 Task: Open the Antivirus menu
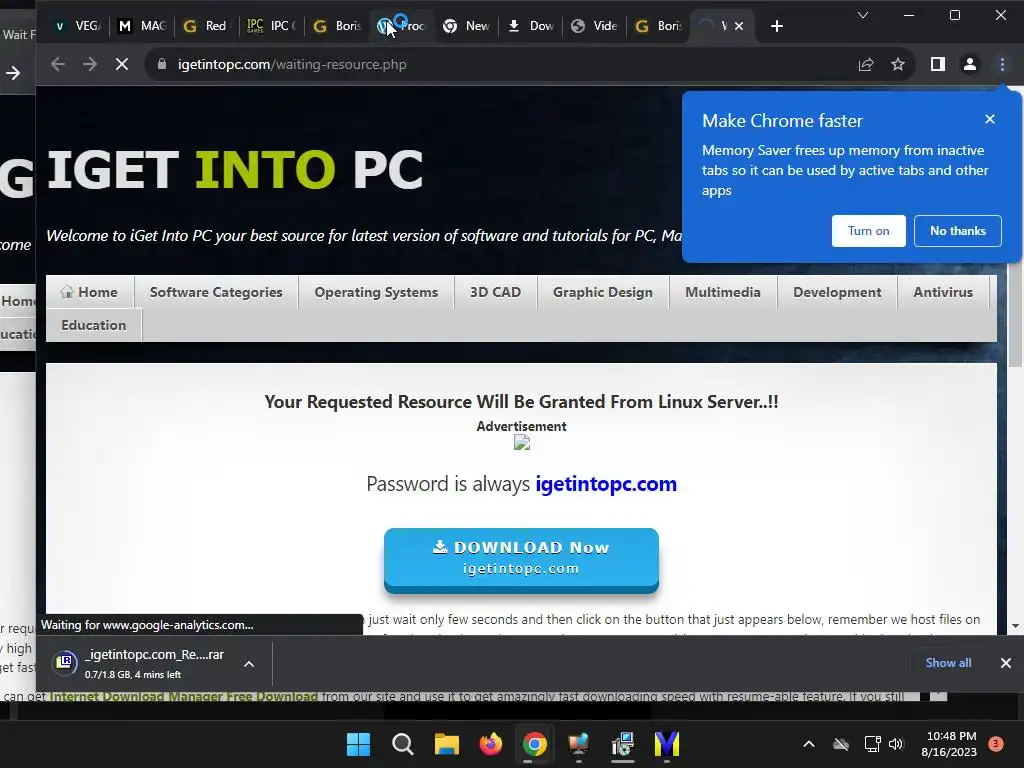pos(943,292)
